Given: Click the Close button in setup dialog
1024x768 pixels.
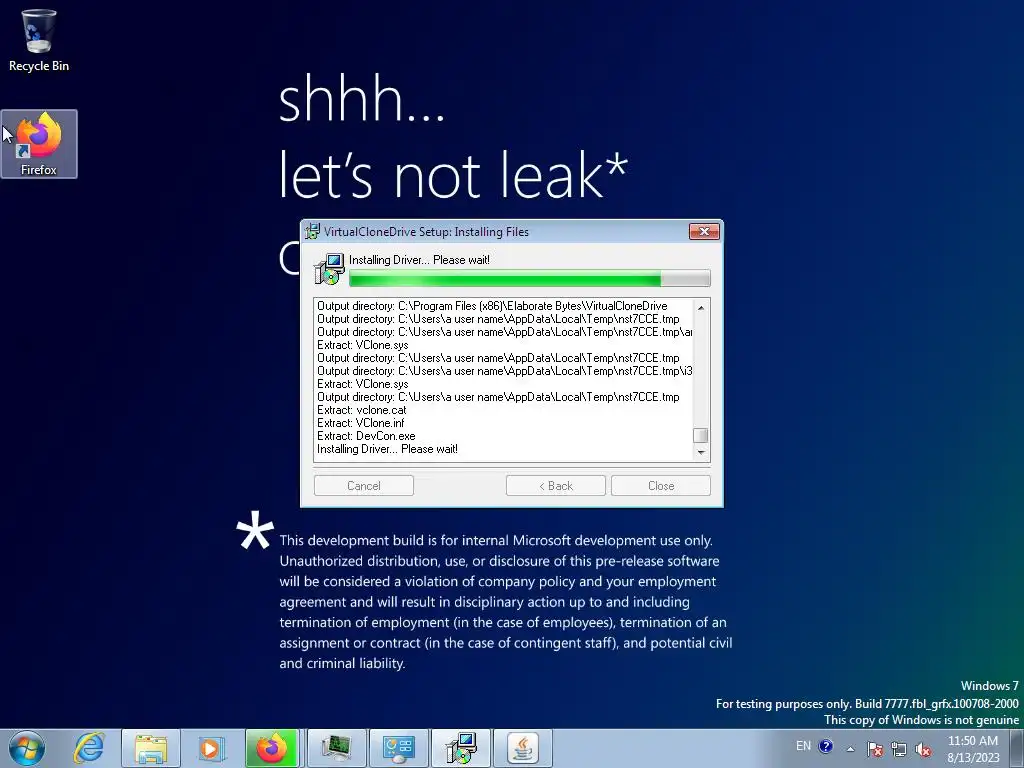Looking at the screenshot, I should coord(661,485).
